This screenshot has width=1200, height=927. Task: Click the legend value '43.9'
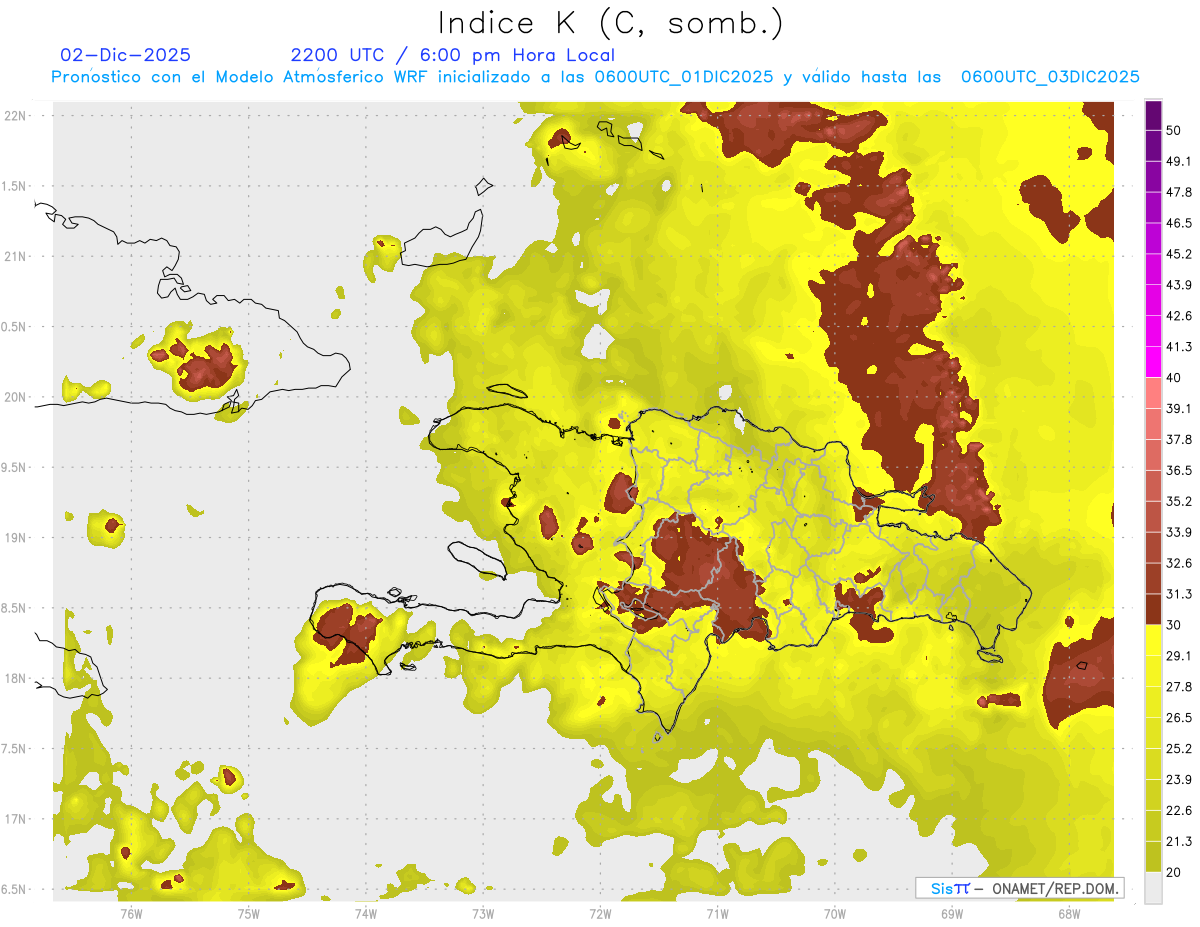click(x=1178, y=285)
